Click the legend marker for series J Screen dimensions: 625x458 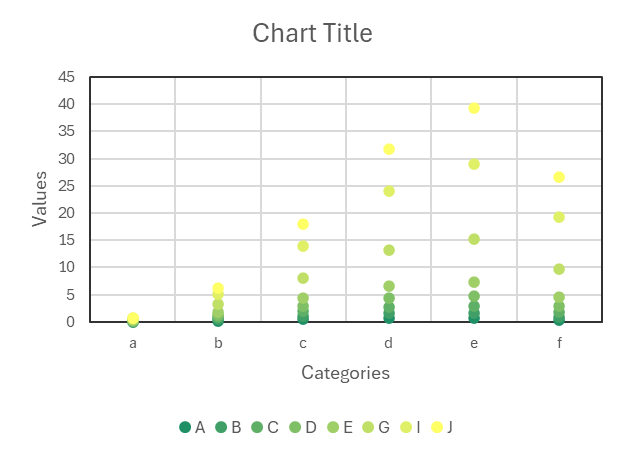click(436, 427)
